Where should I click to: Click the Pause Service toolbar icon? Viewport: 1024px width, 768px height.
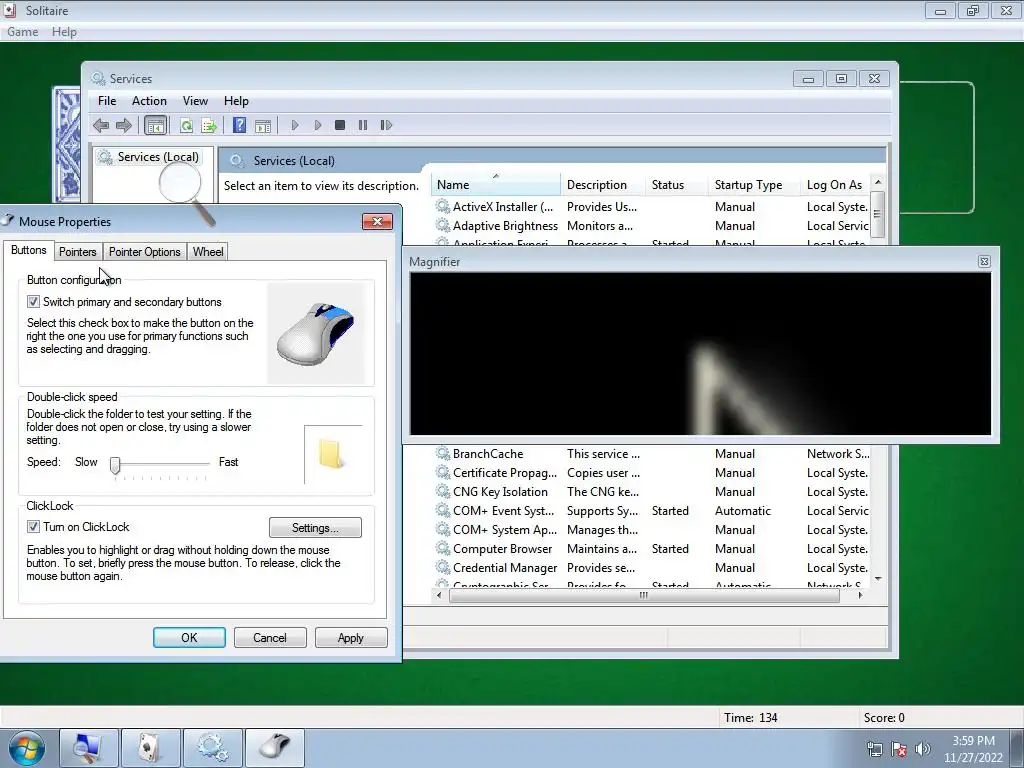[362, 125]
